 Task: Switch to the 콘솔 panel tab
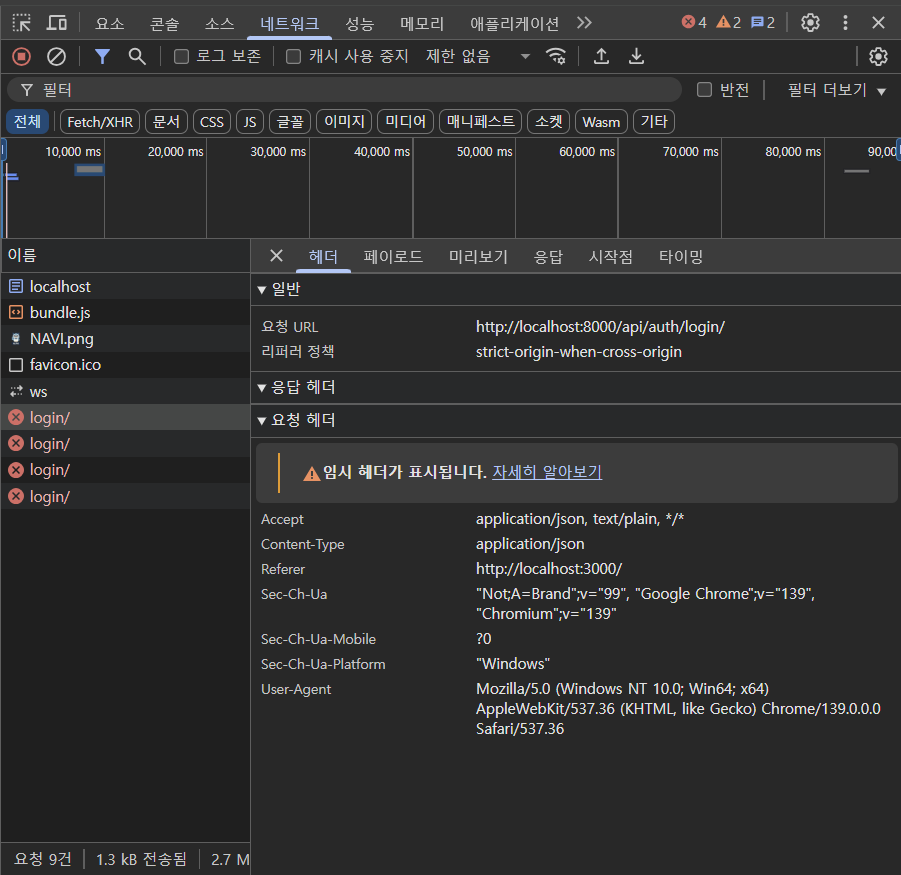[x=165, y=22]
